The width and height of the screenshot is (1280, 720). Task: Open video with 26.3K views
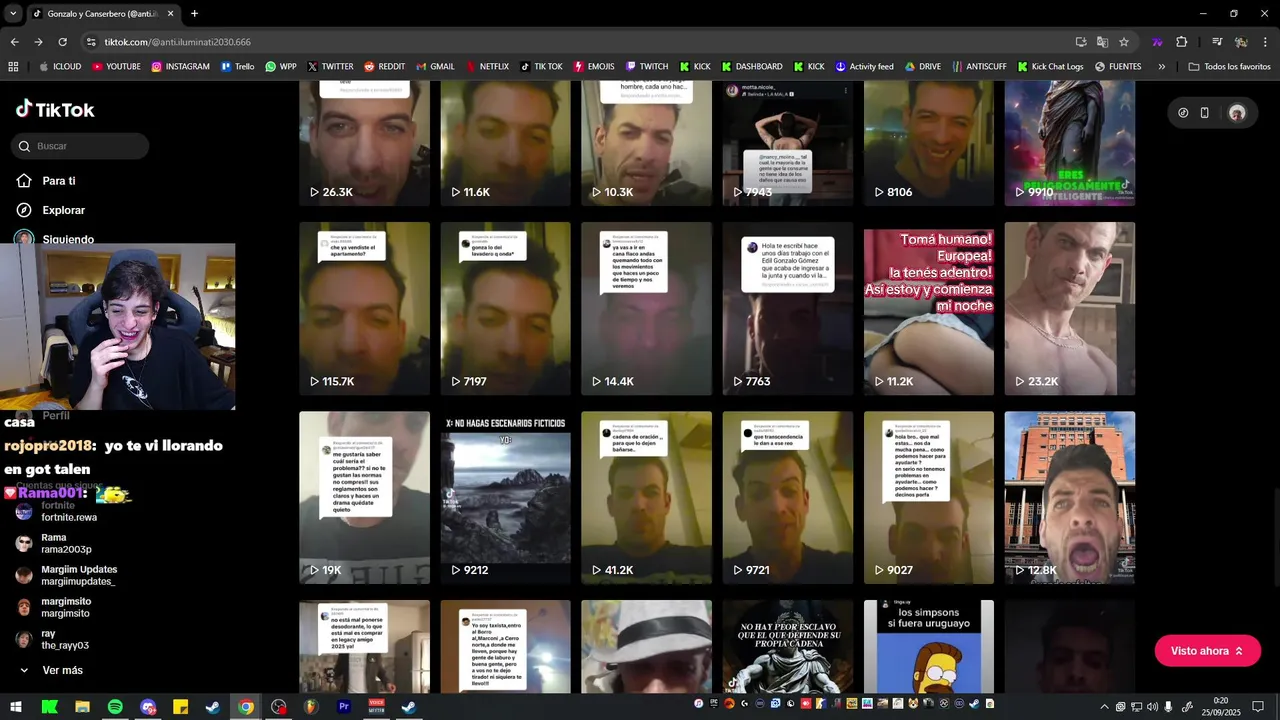[364, 143]
